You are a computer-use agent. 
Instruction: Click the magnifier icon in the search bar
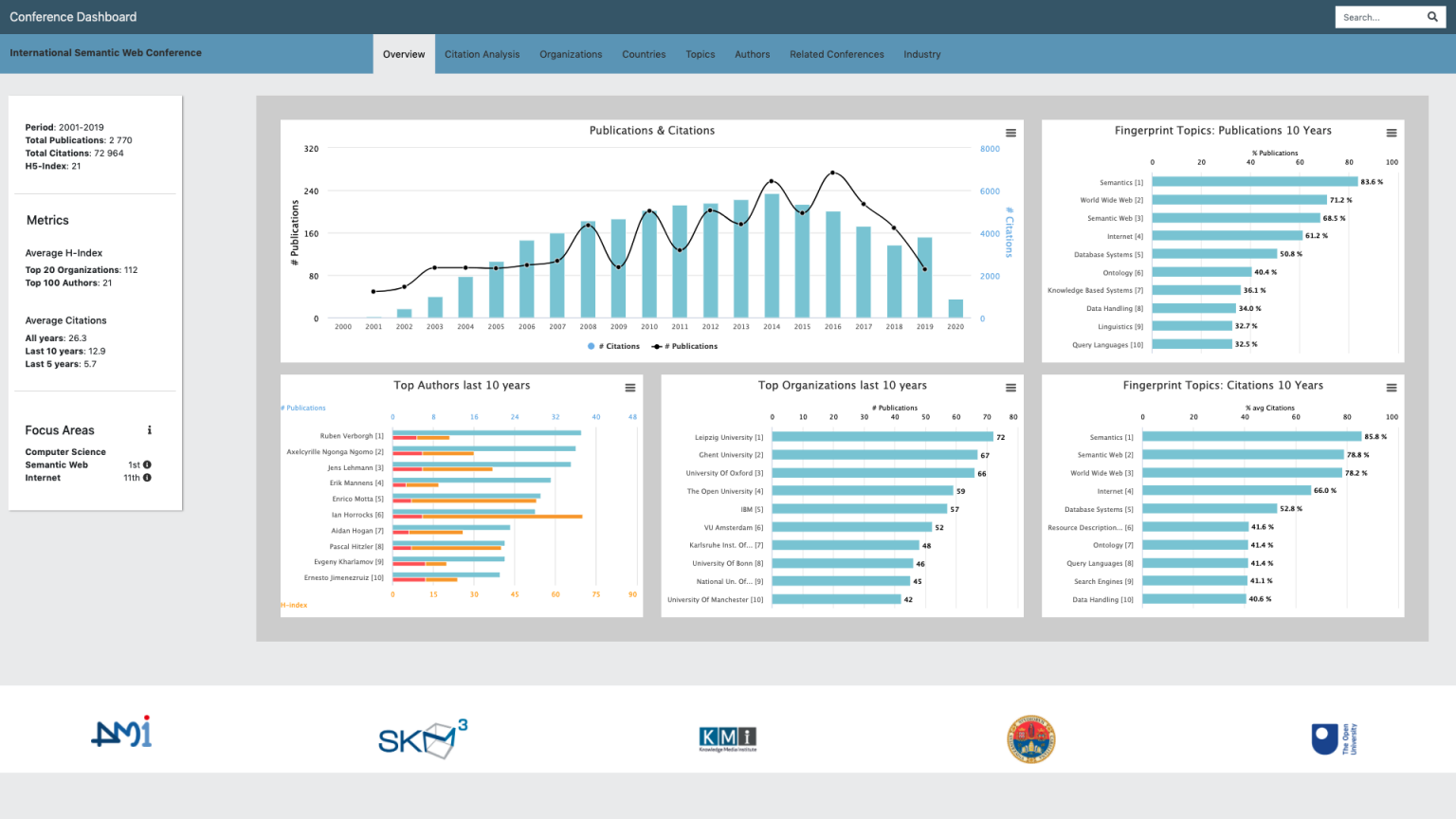pos(1432,16)
